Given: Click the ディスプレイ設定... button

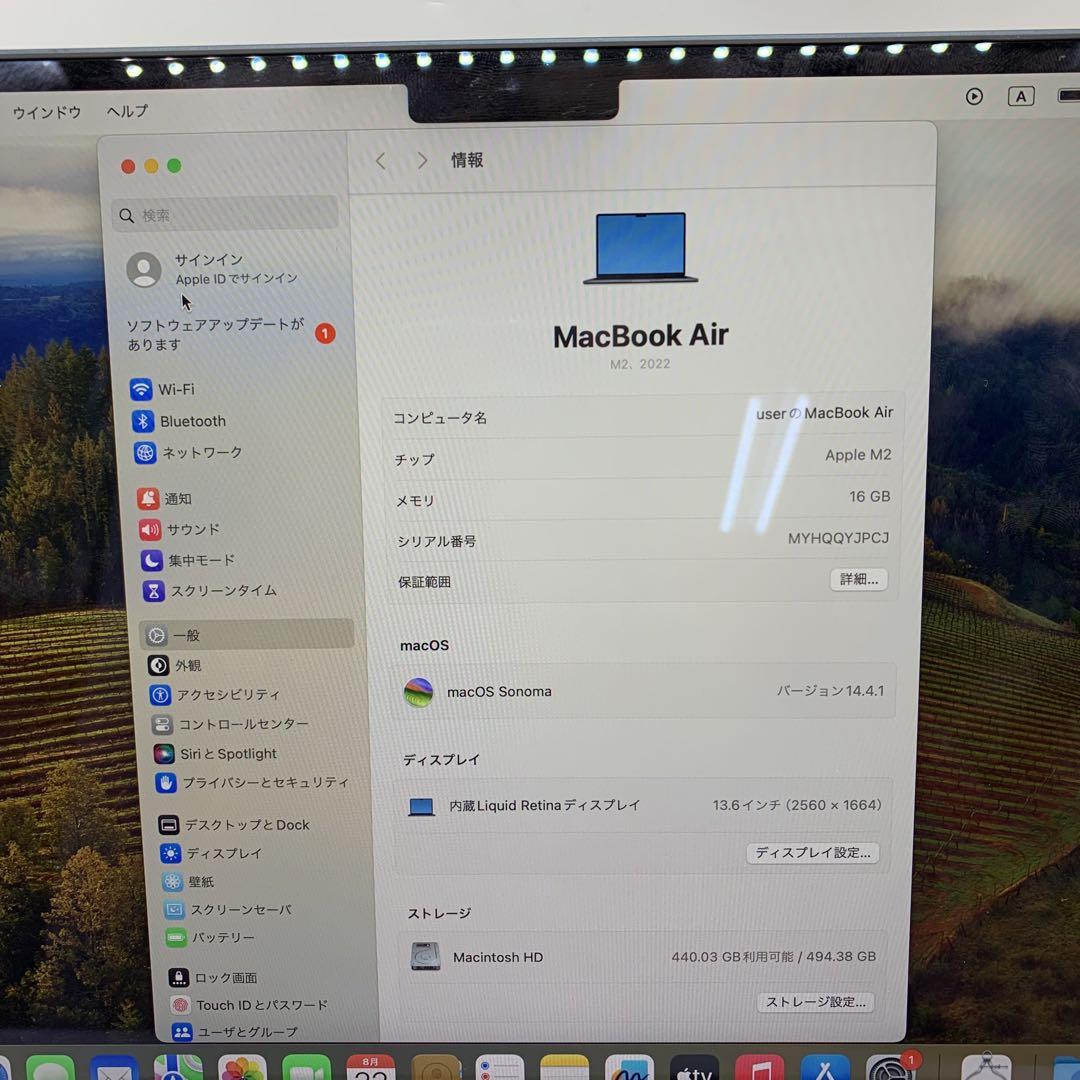Looking at the screenshot, I should point(813,853).
